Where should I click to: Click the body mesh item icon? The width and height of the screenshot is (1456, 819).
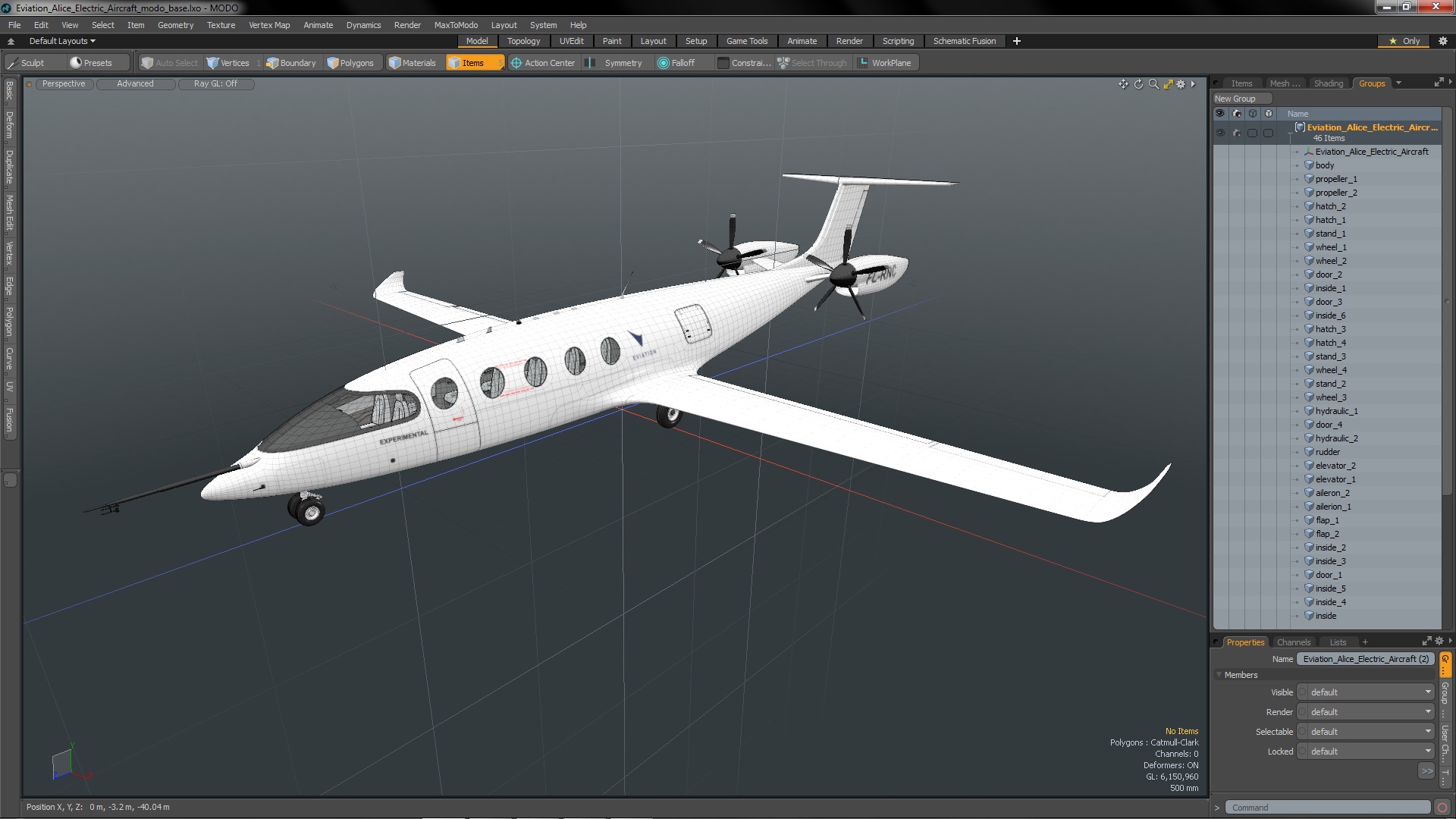pyautogui.click(x=1309, y=165)
